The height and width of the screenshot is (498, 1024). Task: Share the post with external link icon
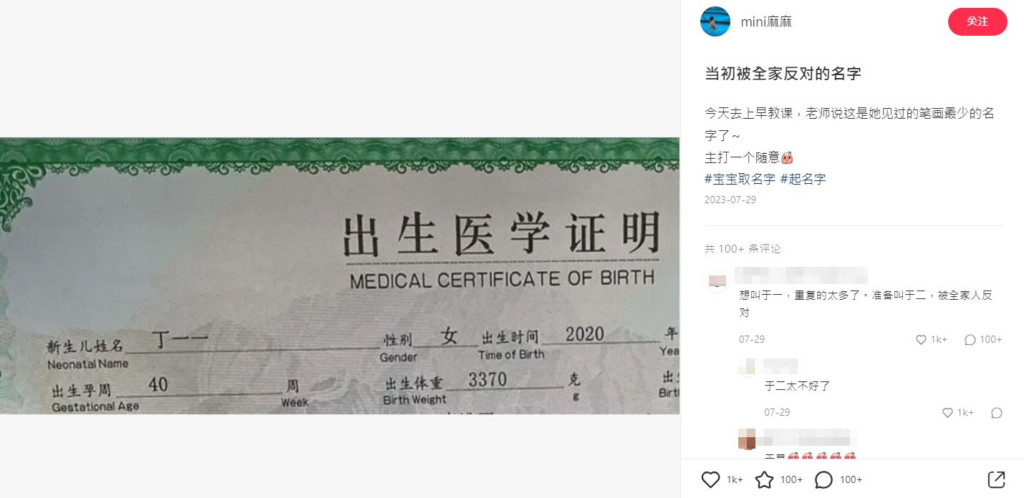(996, 480)
